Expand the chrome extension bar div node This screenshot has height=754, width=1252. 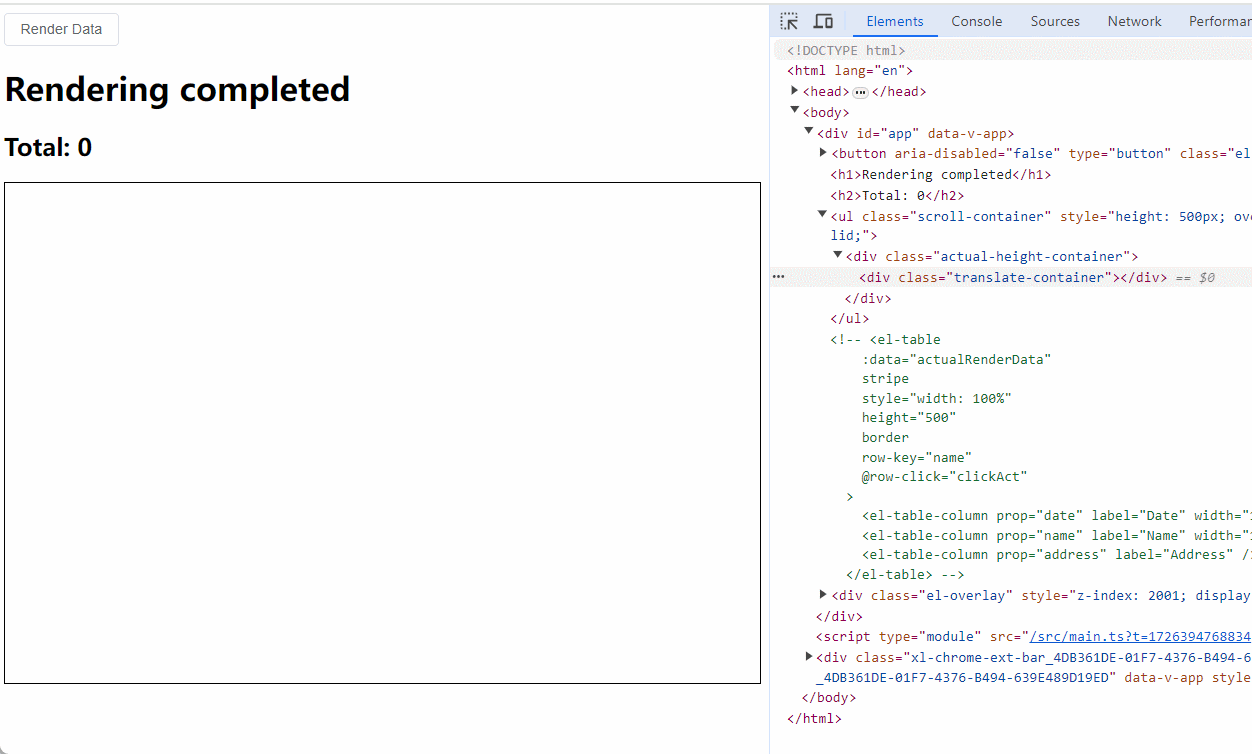pyautogui.click(x=808, y=656)
